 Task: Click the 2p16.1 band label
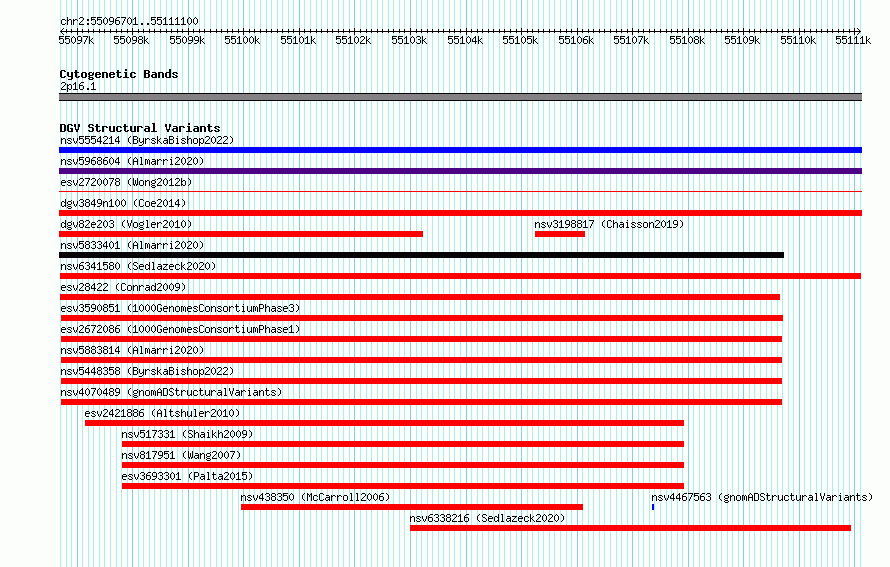tap(78, 86)
